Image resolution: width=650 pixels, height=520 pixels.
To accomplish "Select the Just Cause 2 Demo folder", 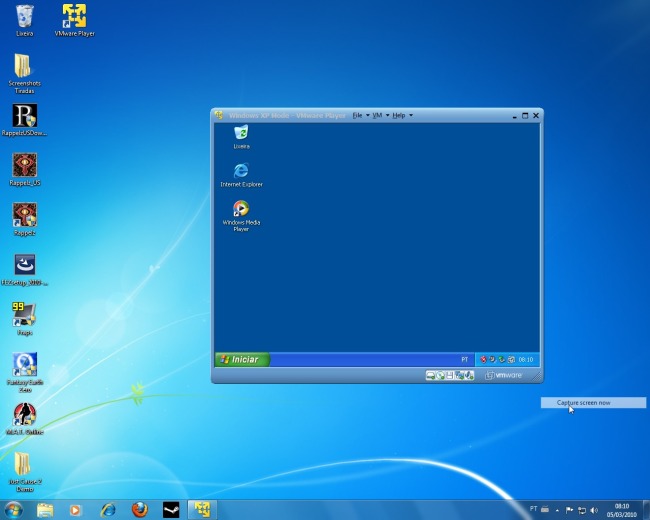I will pos(24,472).
